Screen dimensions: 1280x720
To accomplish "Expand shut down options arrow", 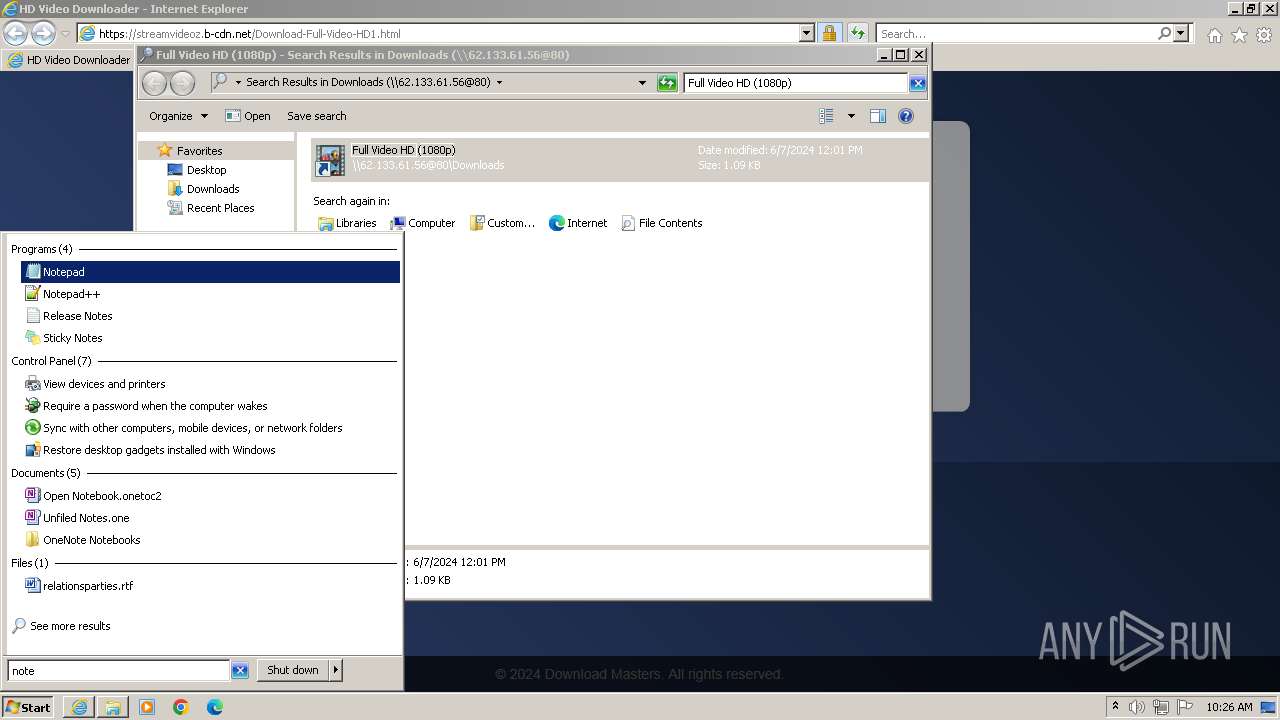I will pos(336,670).
